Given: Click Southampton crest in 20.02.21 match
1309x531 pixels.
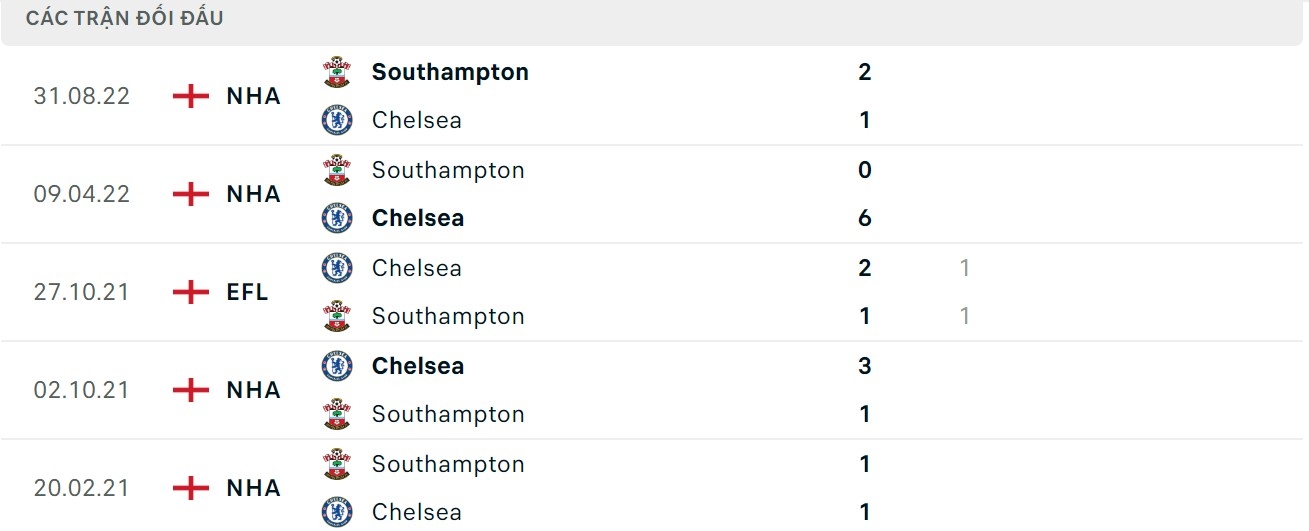Looking at the screenshot, I should coord(337,464).
